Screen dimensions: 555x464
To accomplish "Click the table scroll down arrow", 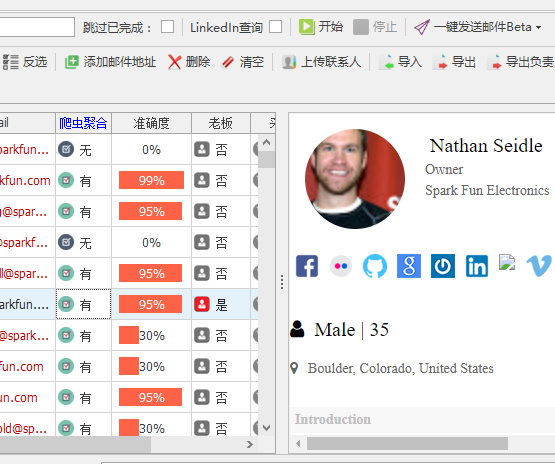I will point(267,428).
